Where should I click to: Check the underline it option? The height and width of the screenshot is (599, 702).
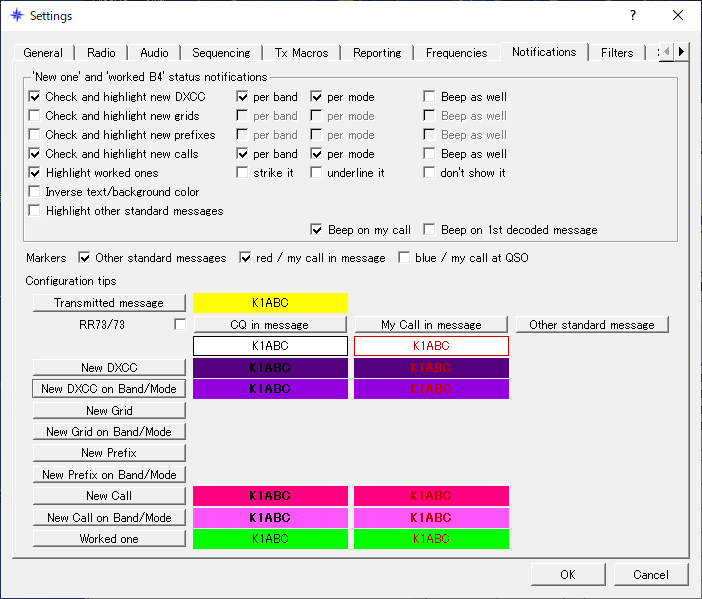[x=316, y=173]
